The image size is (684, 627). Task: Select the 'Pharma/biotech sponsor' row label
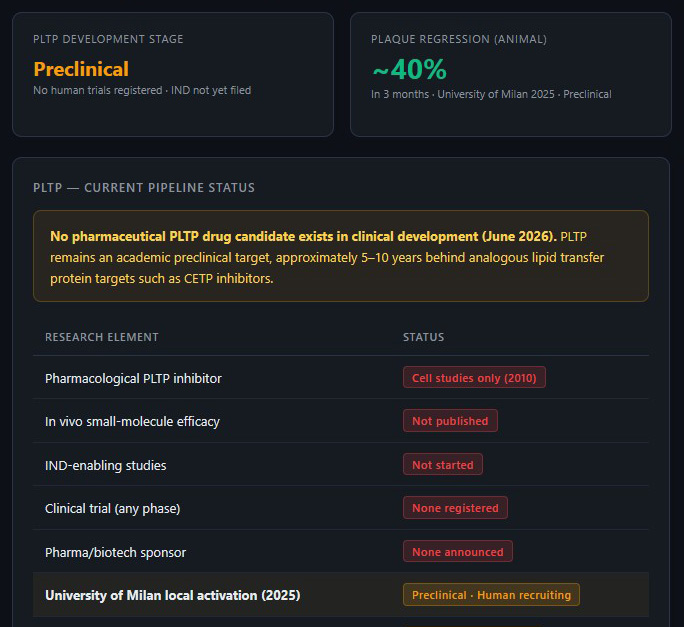click(x=116, y=552)
